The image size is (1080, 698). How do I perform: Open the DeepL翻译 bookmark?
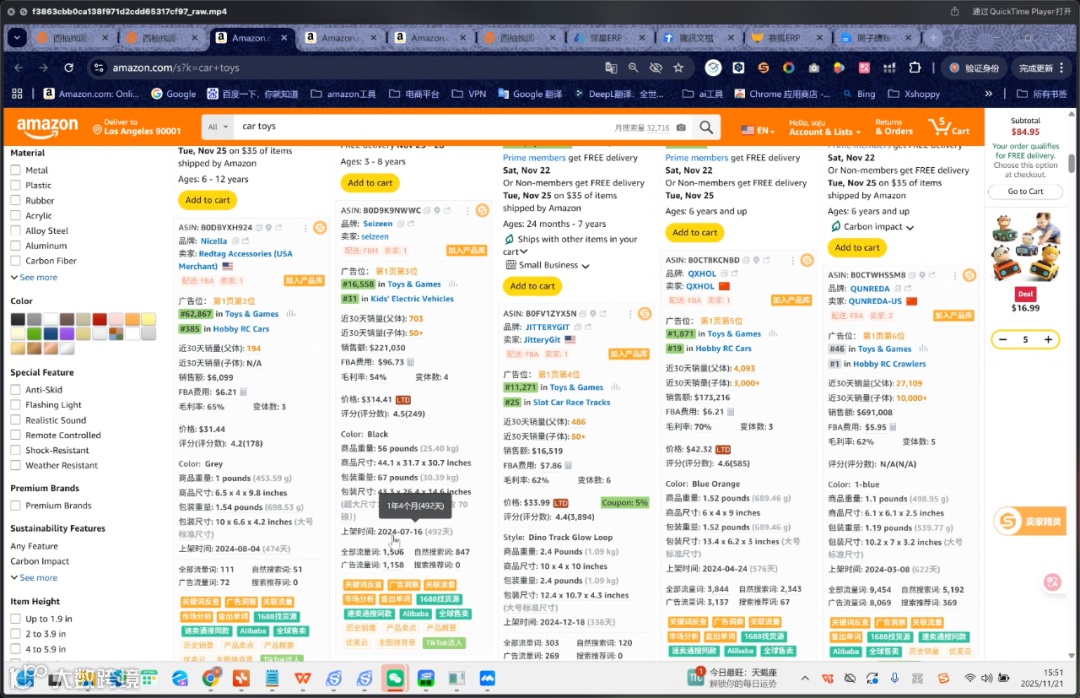click(619, 94)
